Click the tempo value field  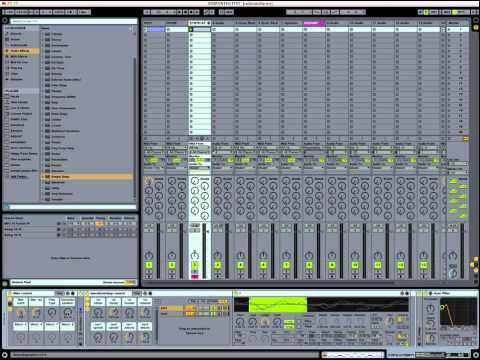(21, 12)
